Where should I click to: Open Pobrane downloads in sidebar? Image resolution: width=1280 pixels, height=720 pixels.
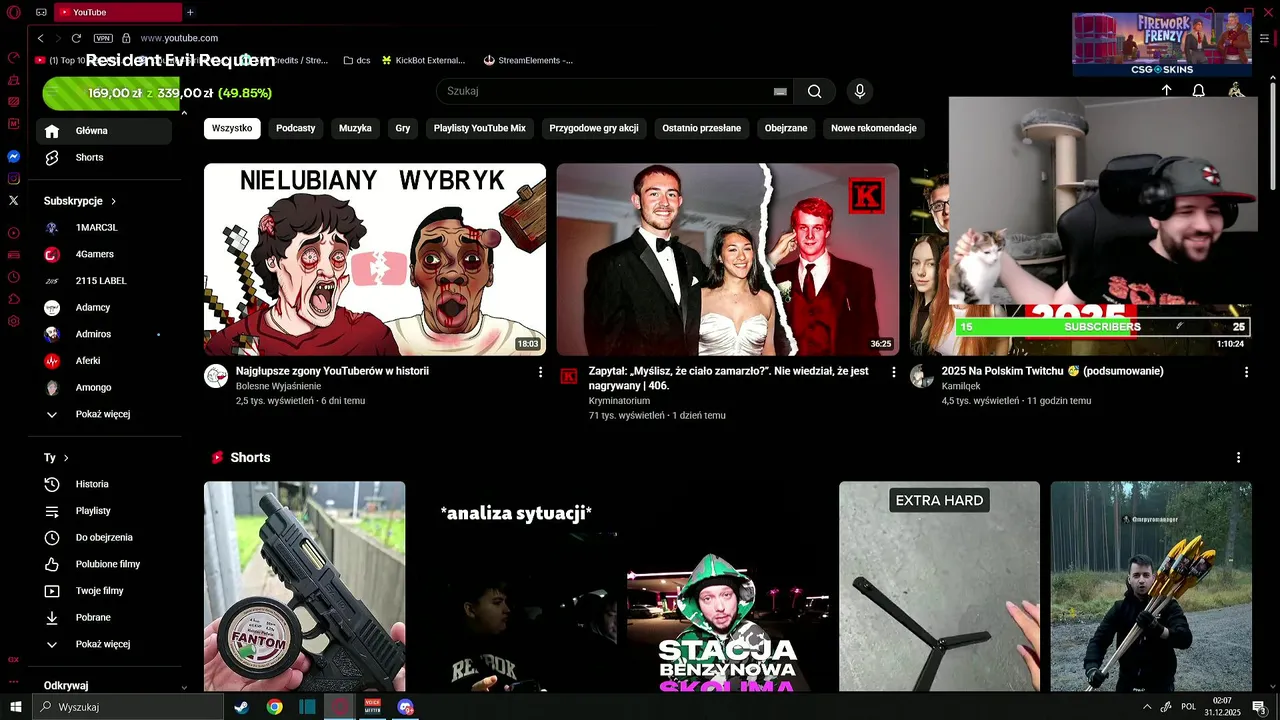pos(104,618)
